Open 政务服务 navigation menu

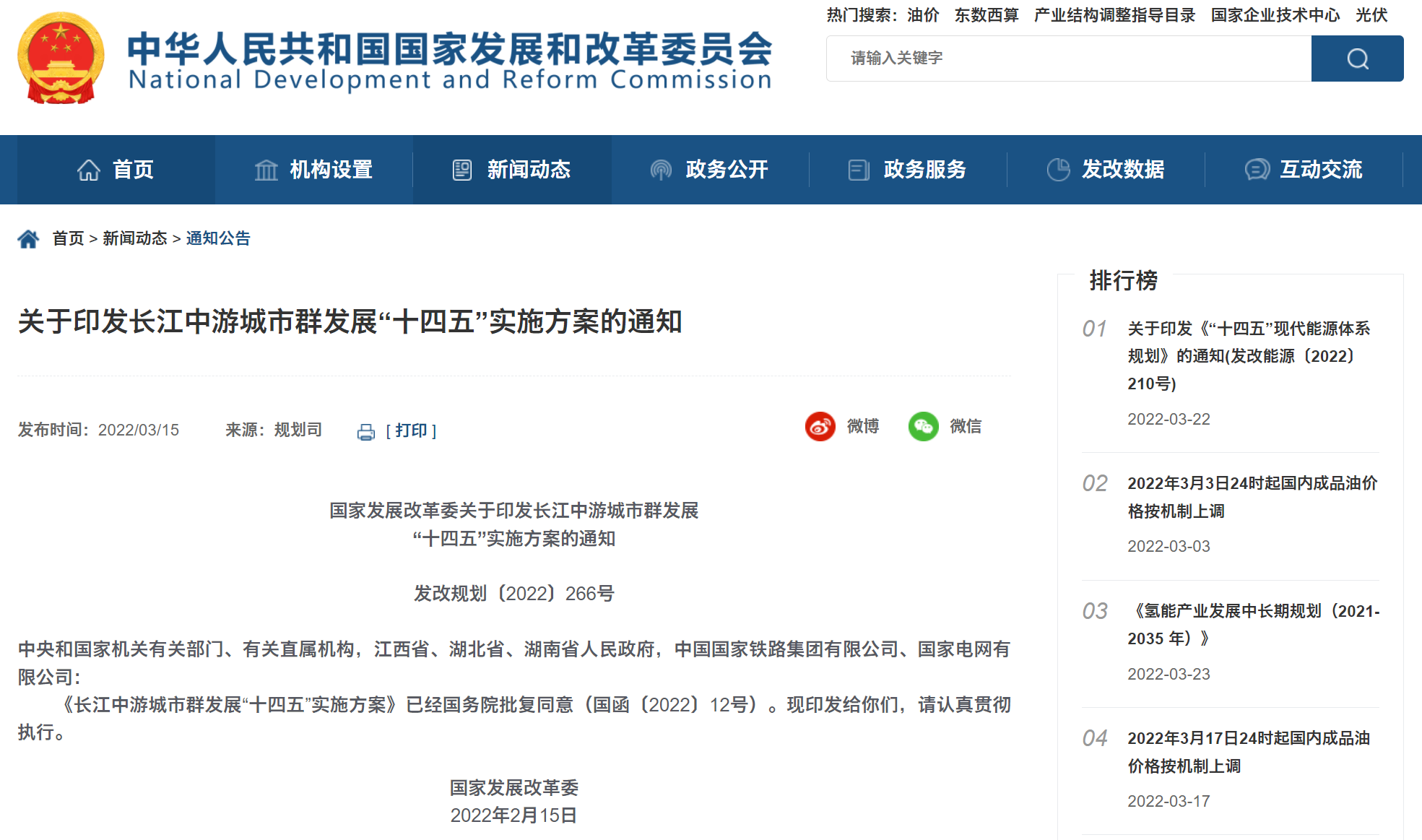pos(907,170)
